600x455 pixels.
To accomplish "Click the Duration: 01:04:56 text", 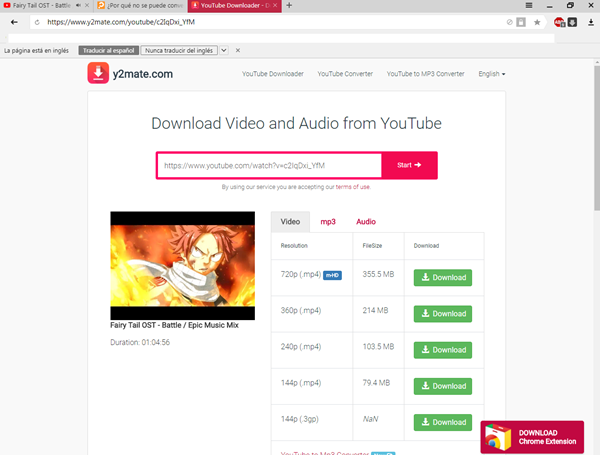I will pos(140,342).
